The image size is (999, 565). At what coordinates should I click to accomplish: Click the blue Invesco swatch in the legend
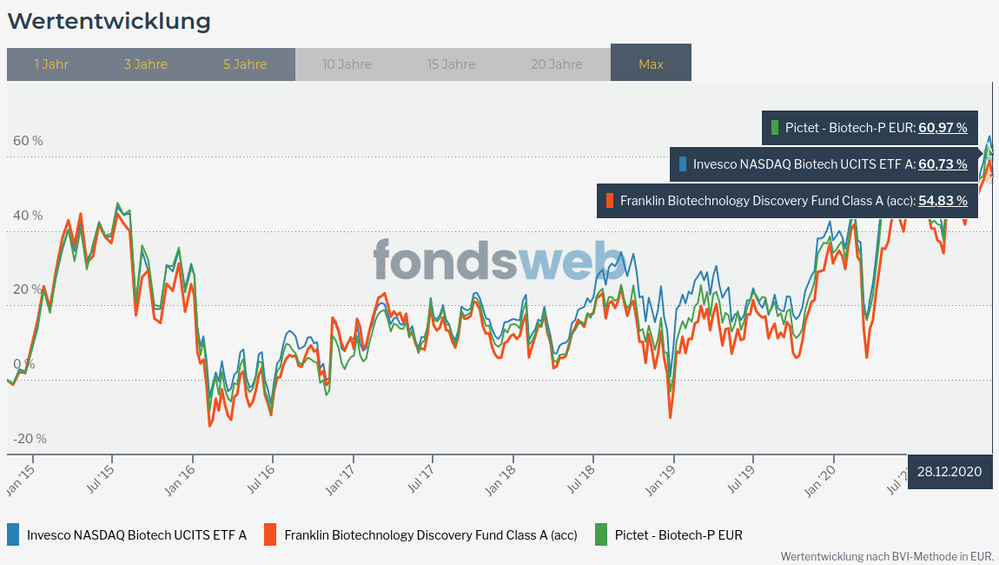coord(13,534)
